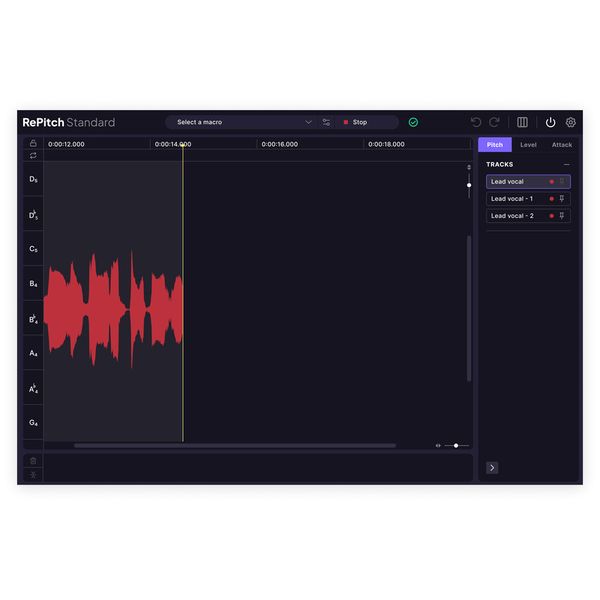Click the loop icon below the lock

(33, 155)
